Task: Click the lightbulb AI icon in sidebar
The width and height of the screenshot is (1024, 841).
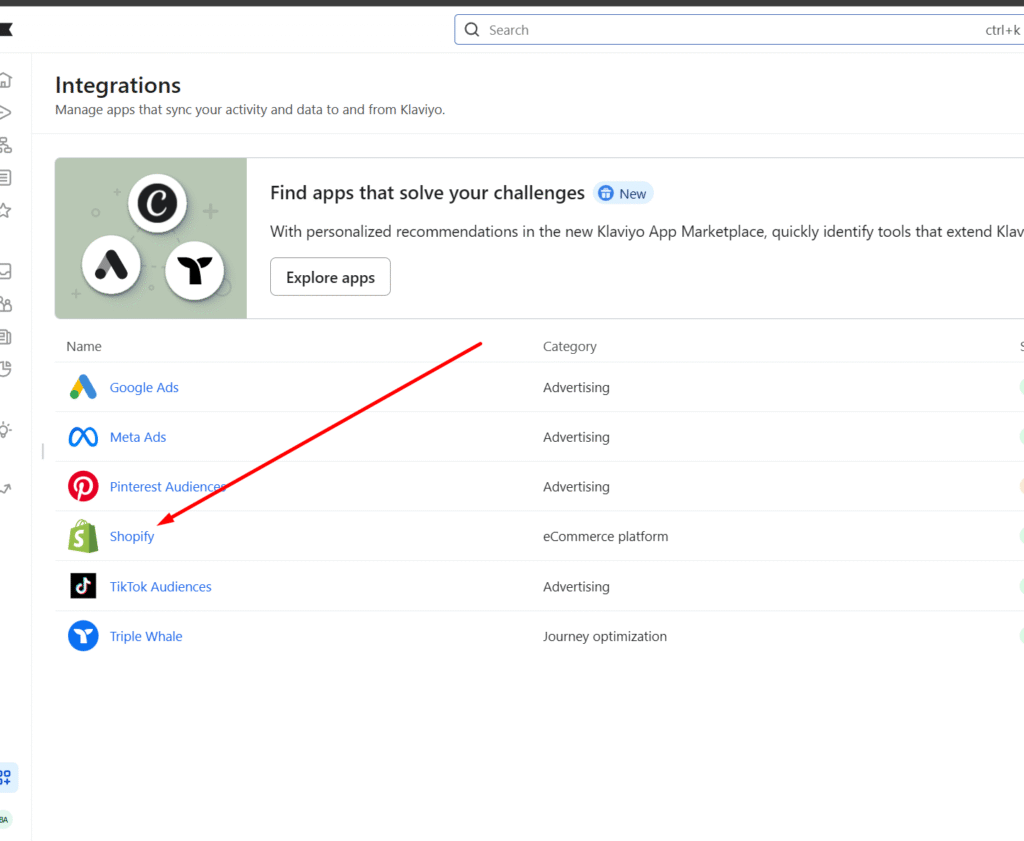Action: click(8, 428)
